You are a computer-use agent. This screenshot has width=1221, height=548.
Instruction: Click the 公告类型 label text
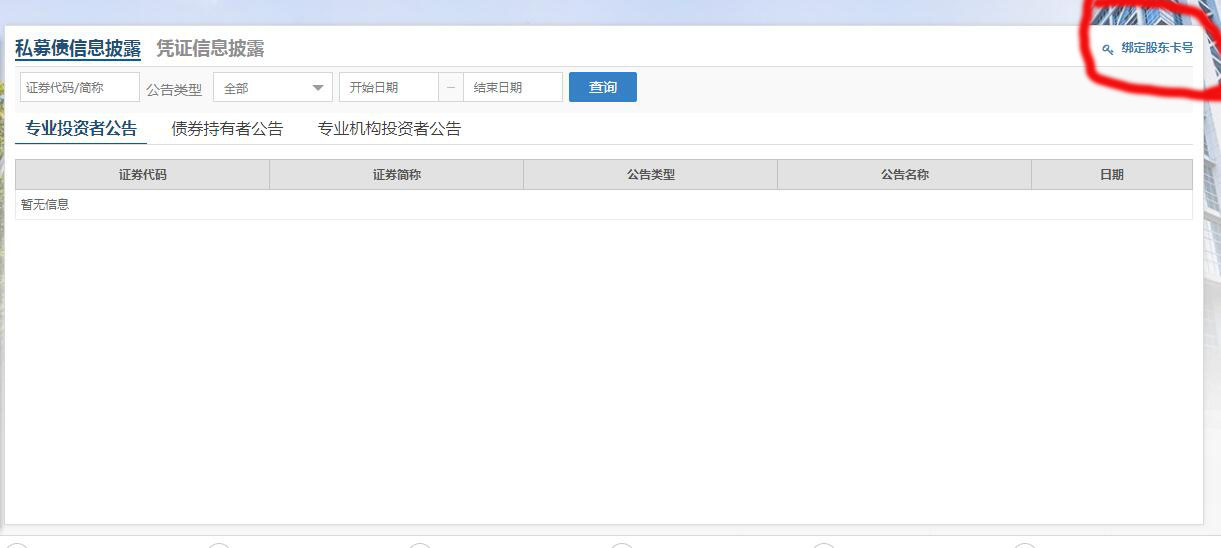tap(174, 89)
